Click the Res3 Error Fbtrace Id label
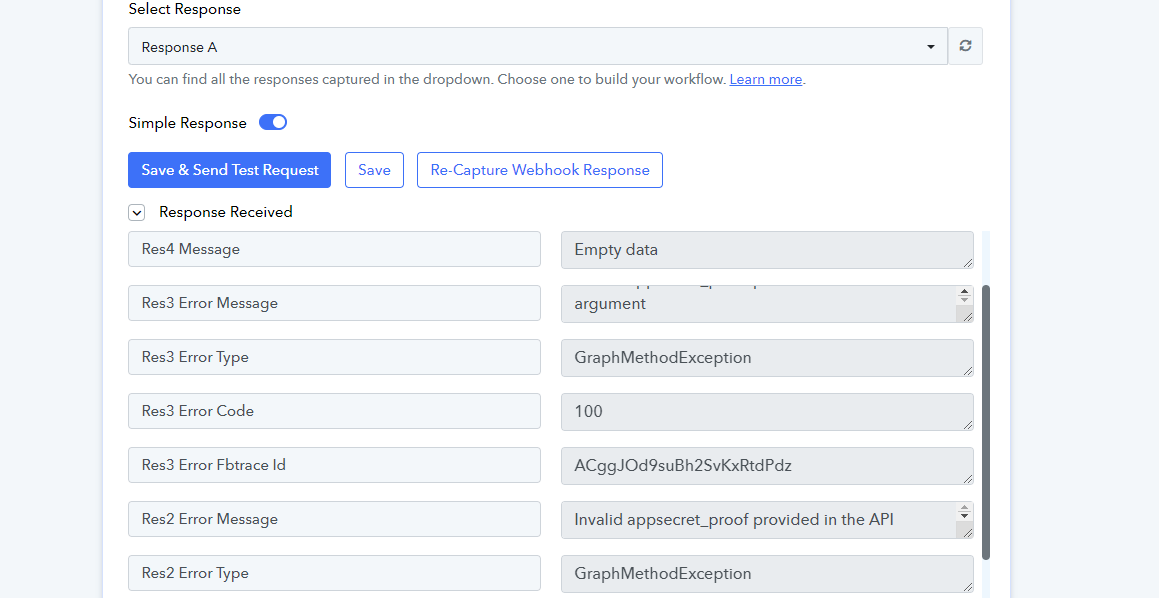The height and width of the screenshot is (598, 1159). [334, 465]
